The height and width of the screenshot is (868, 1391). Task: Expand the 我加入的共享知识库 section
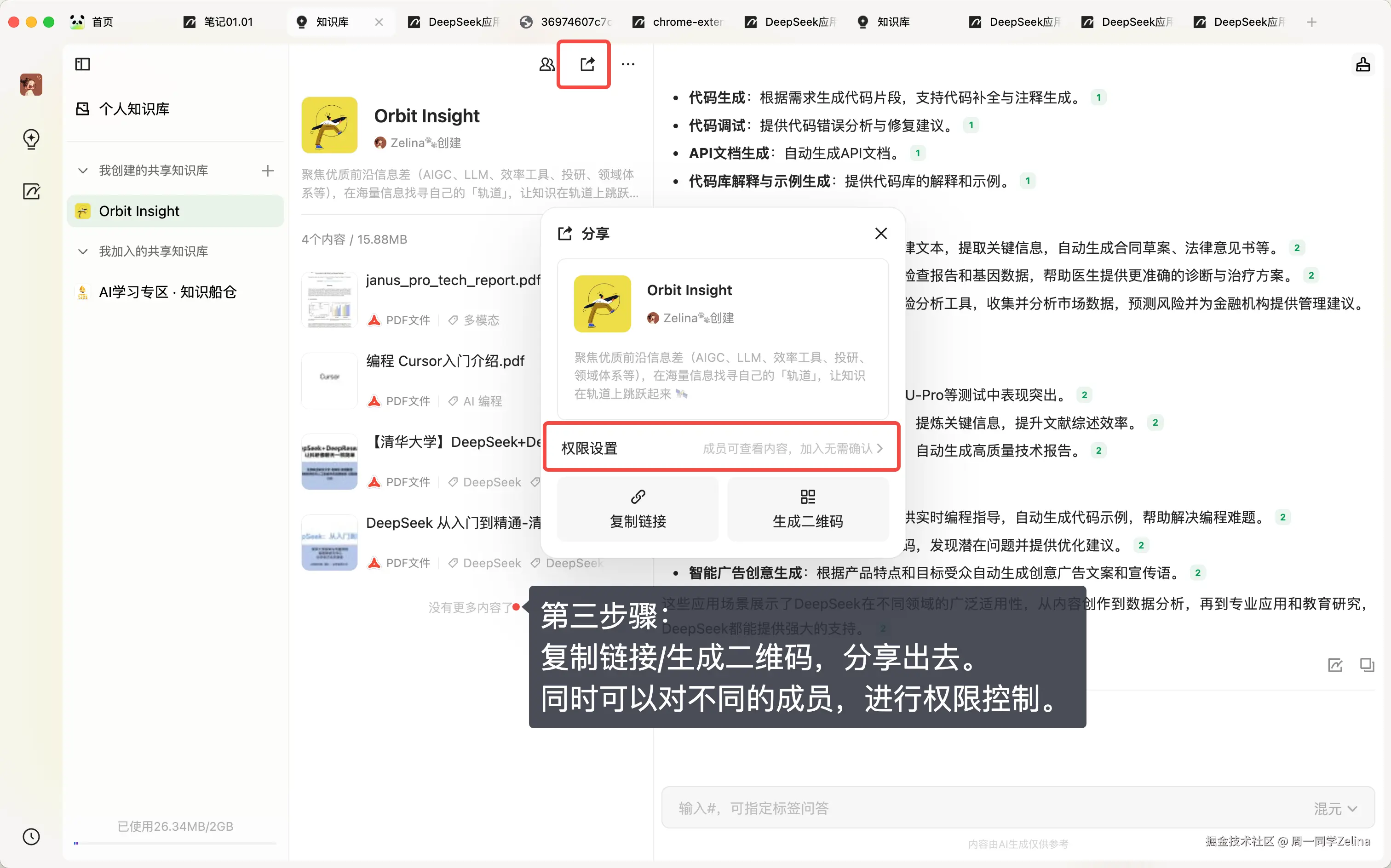coord(82,251)
